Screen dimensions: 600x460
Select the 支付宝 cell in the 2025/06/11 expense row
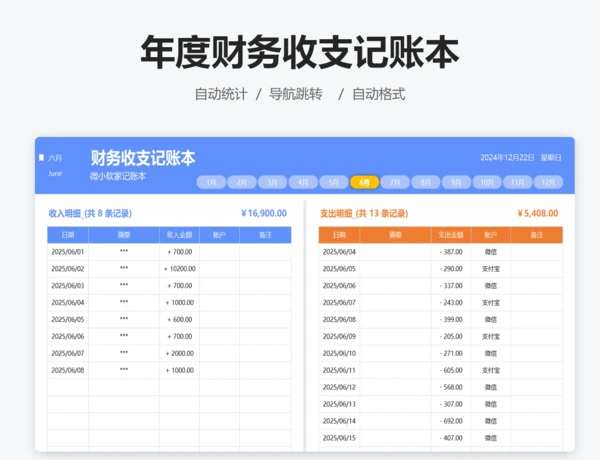coord(491,370)
